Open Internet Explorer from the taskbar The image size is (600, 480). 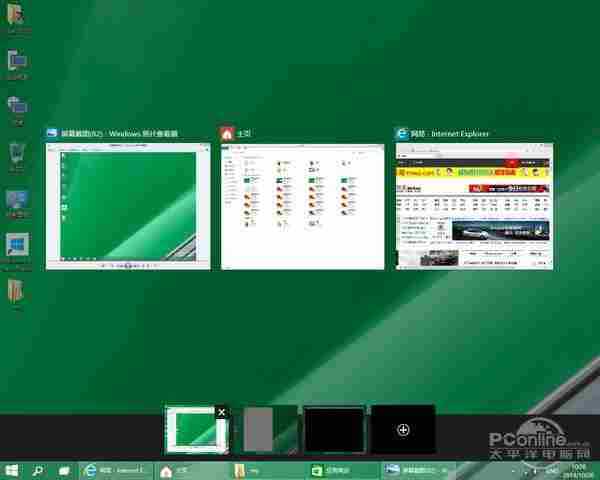point(114,469)
